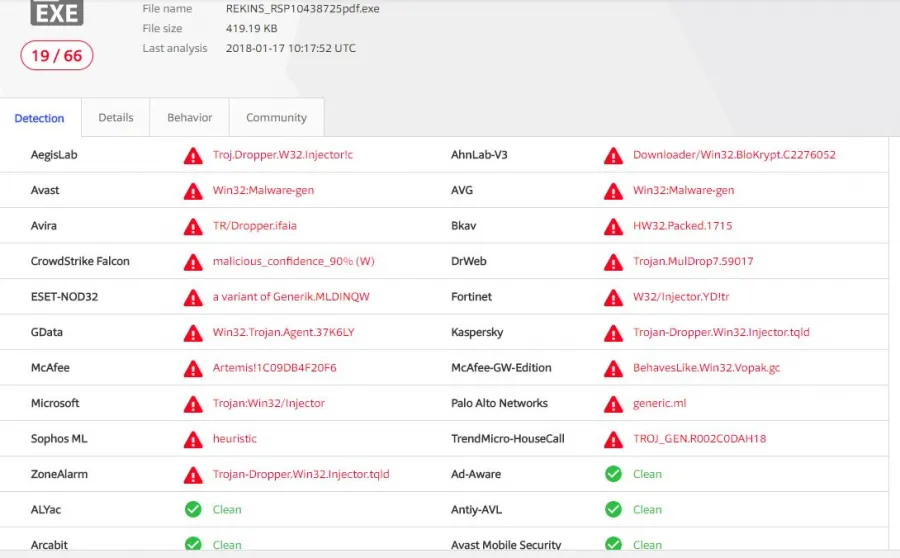Click the malicious_confidence_90% (W) result
The width and height of the screenshot is (900, 558).
point(293,261)
